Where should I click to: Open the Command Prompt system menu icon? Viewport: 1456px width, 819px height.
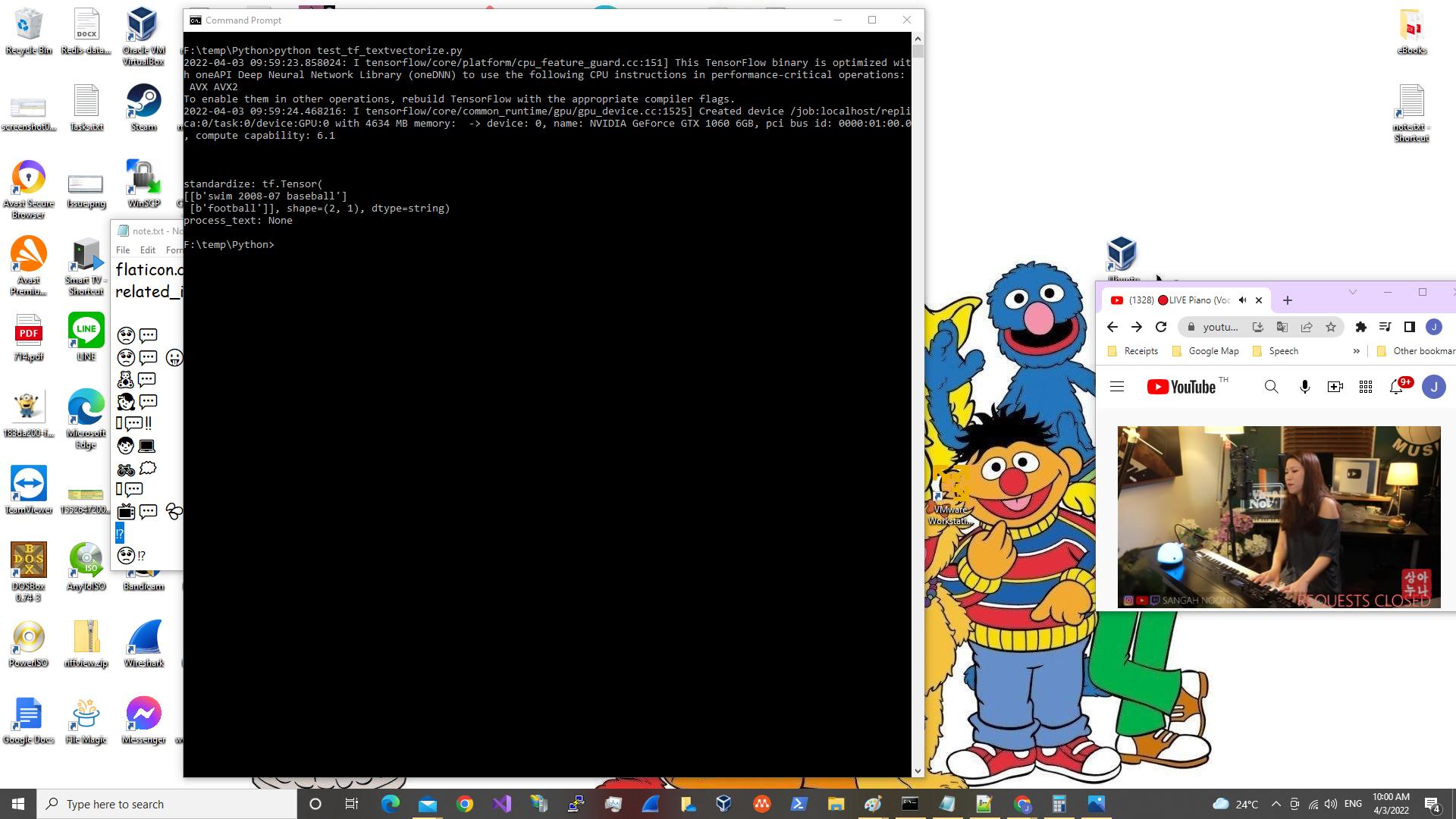(196, 20)
